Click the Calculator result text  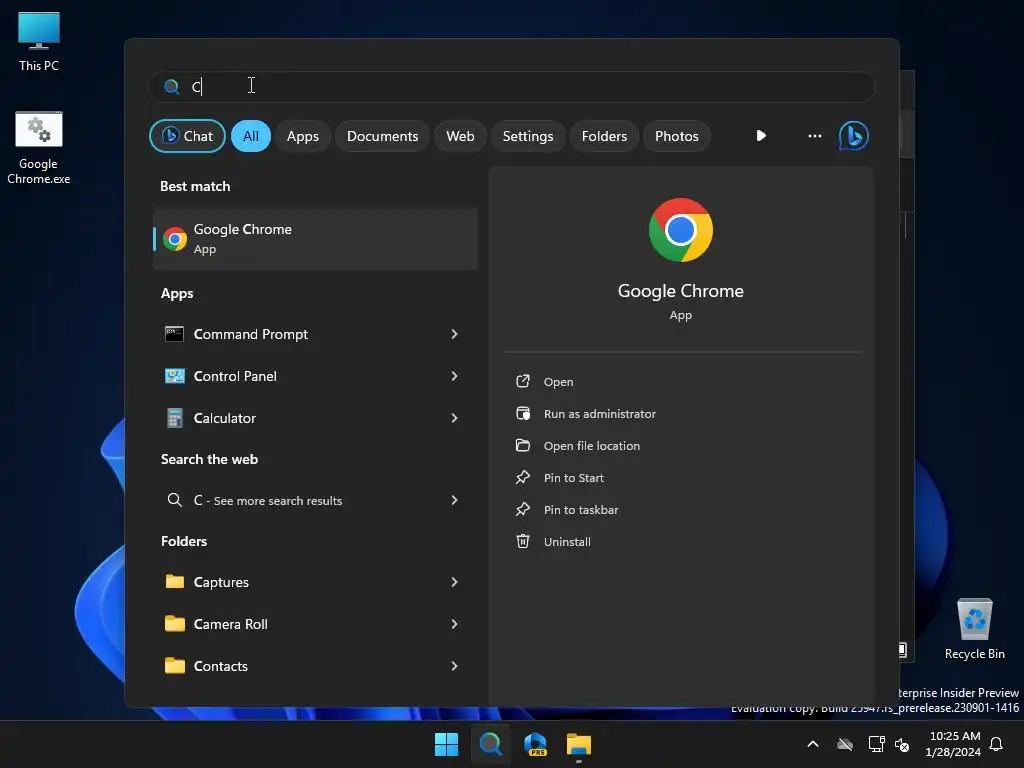pyautogui.click(x=225, y=418)
